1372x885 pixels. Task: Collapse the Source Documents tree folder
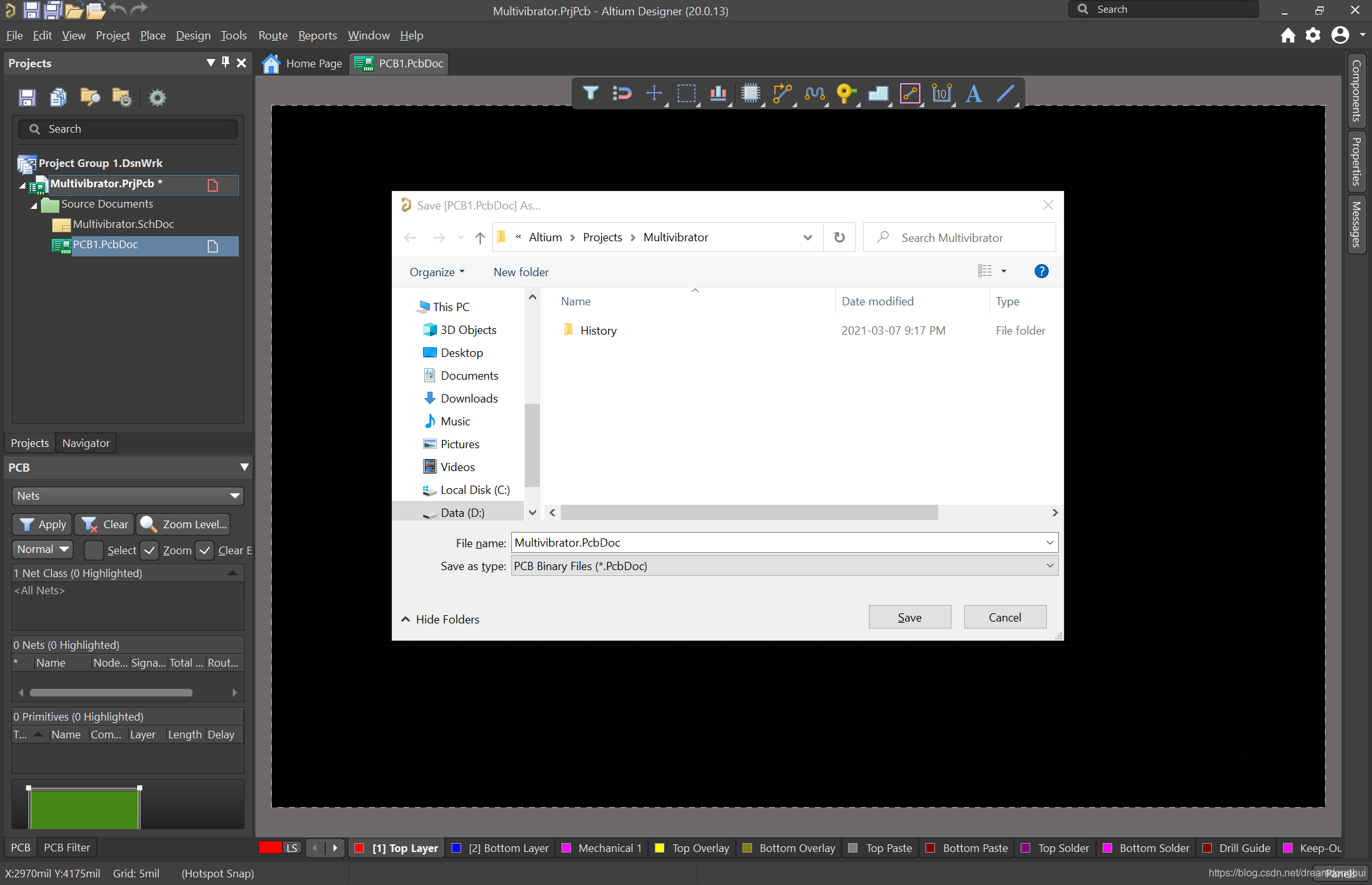click(x=34, y=204)
